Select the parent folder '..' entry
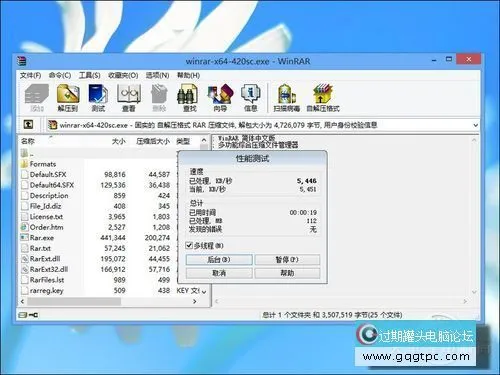The width and height of the screenshot is (500, 375). (x=28, y=154)
